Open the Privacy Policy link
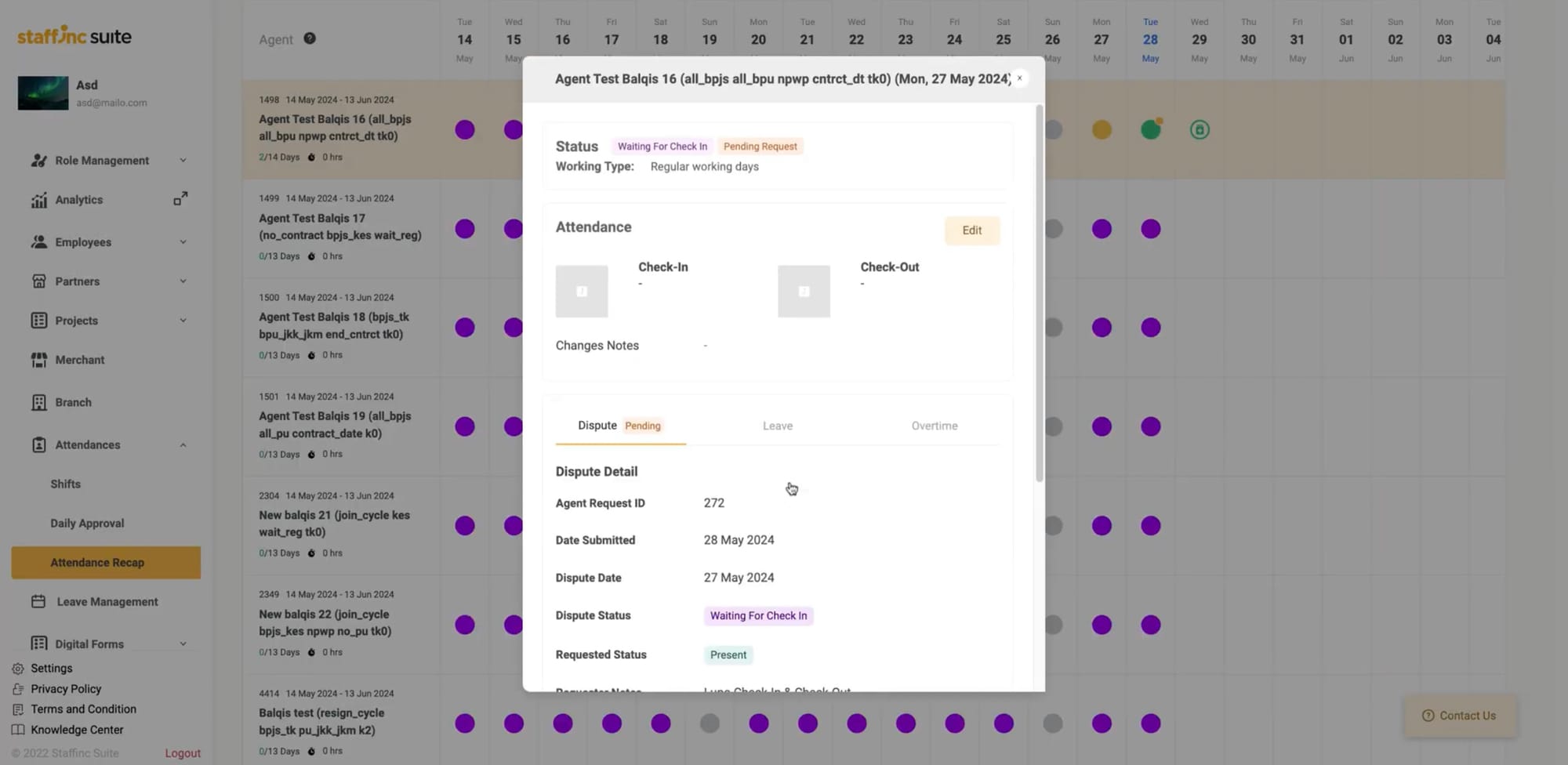1568x765 pixels. tap(66, 689)
